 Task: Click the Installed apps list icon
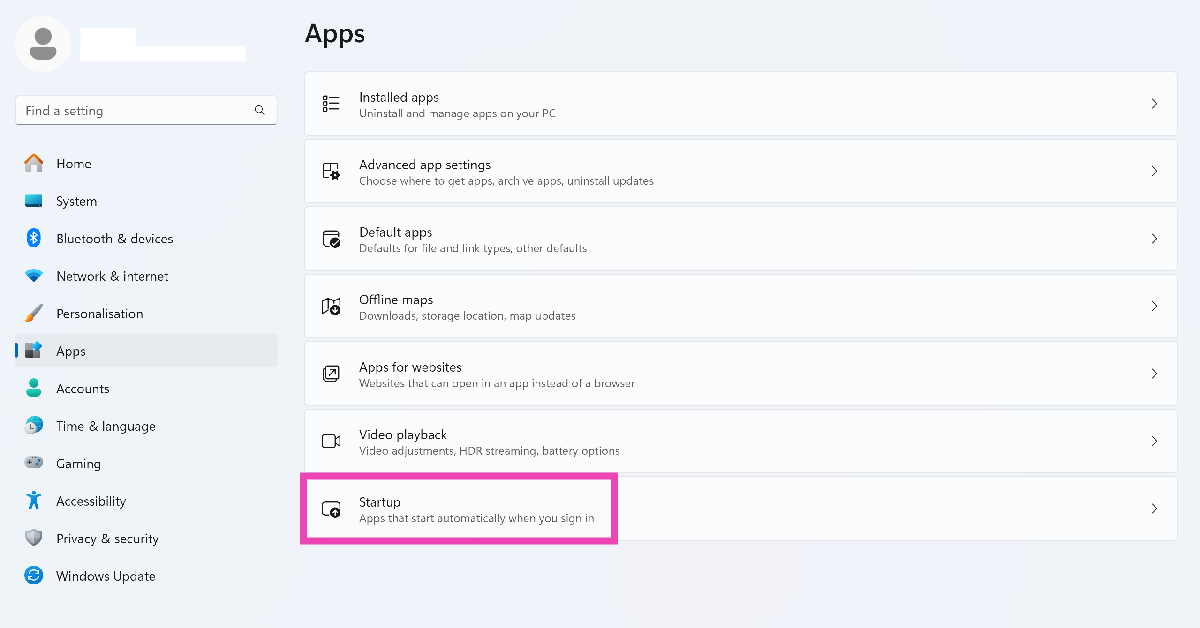pos(331,104)
